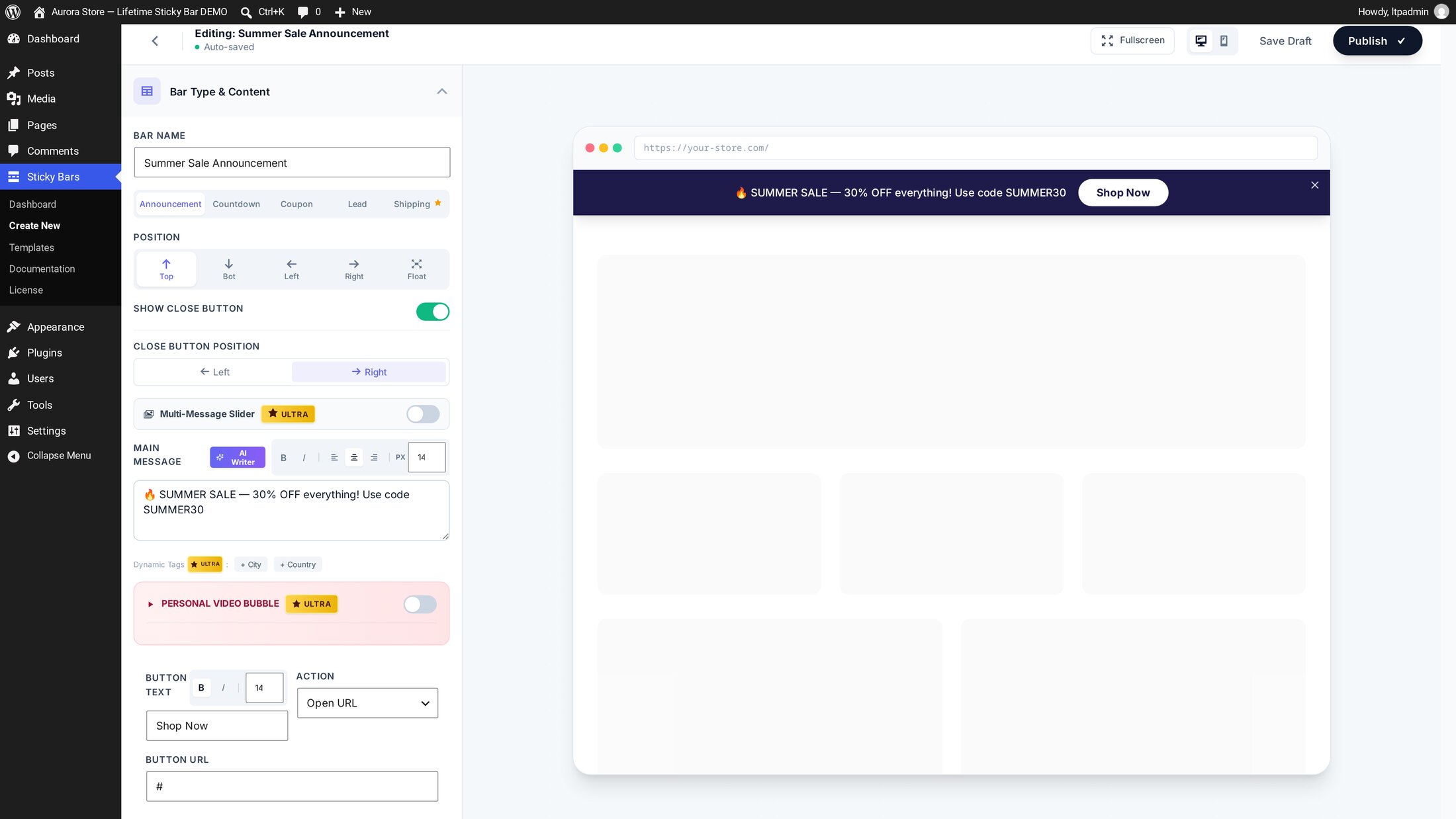Set close button position to Right
The image size is (1456, 819).
coord(369,372)
